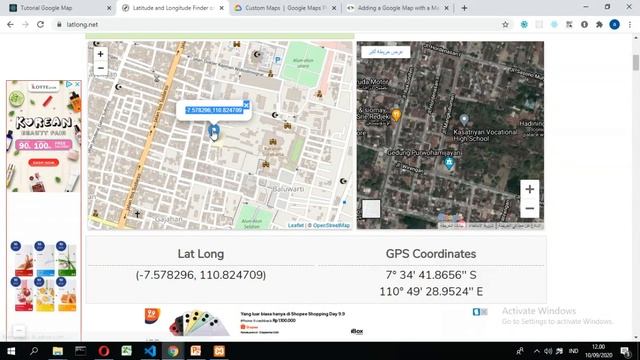This screenshot has height=360, width=640.
Task: Go forward in browser history
Action: point(25,24)
